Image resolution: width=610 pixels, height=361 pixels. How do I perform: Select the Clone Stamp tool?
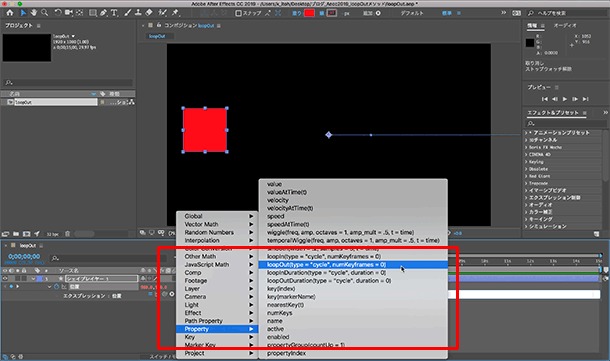(x=138, y=13)
